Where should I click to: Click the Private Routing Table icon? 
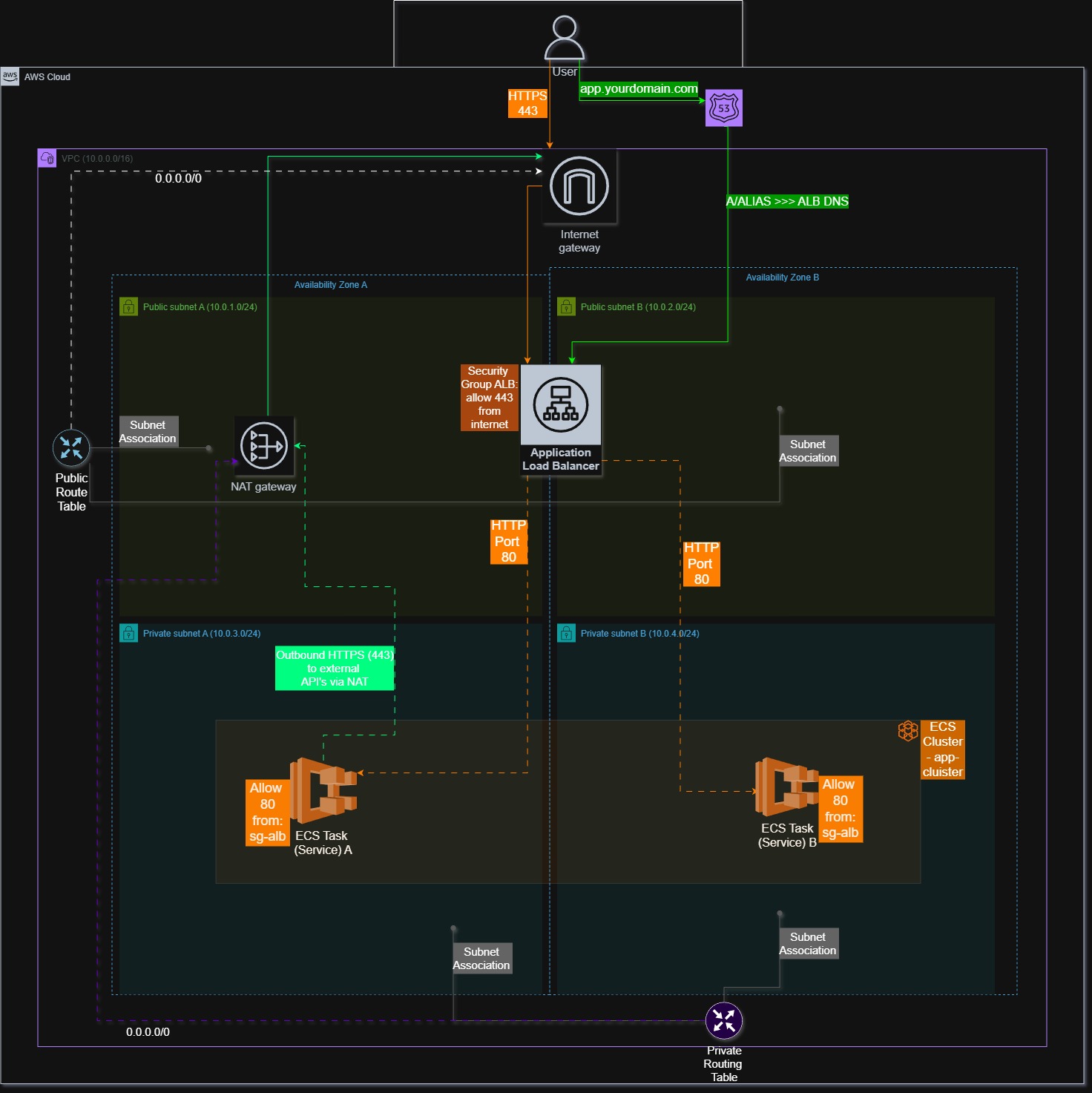pyautogui.click(x=723, y=1021)
